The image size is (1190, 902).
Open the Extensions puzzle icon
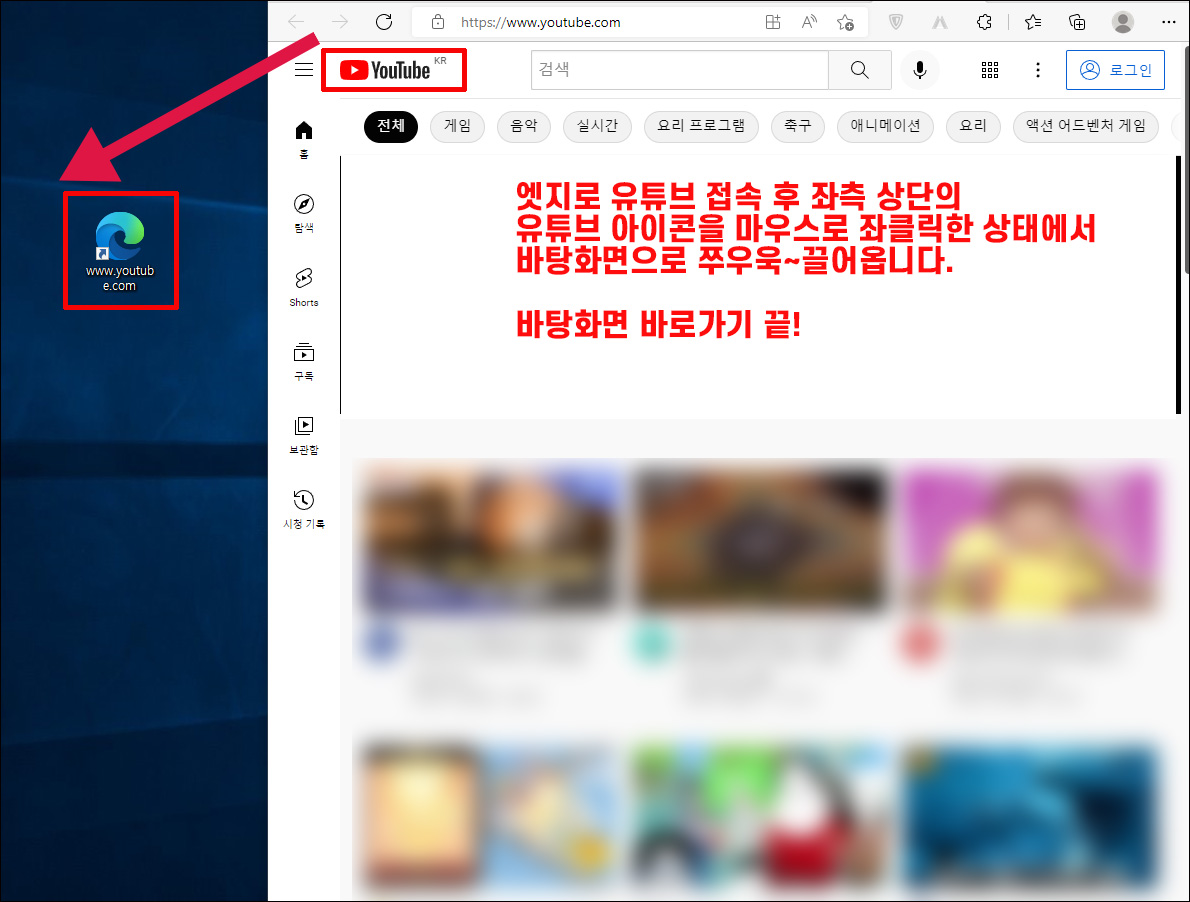point(984,22)
